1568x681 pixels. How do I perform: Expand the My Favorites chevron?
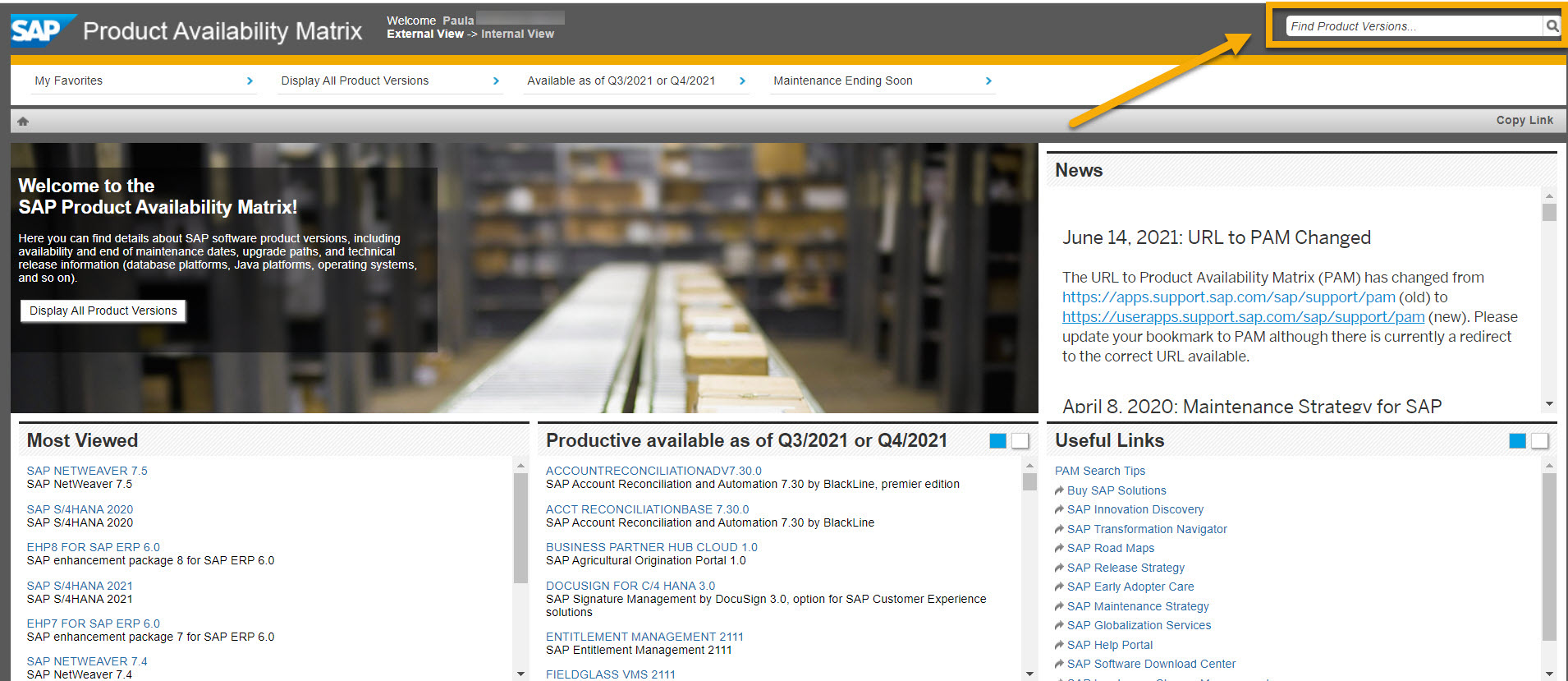250,81
